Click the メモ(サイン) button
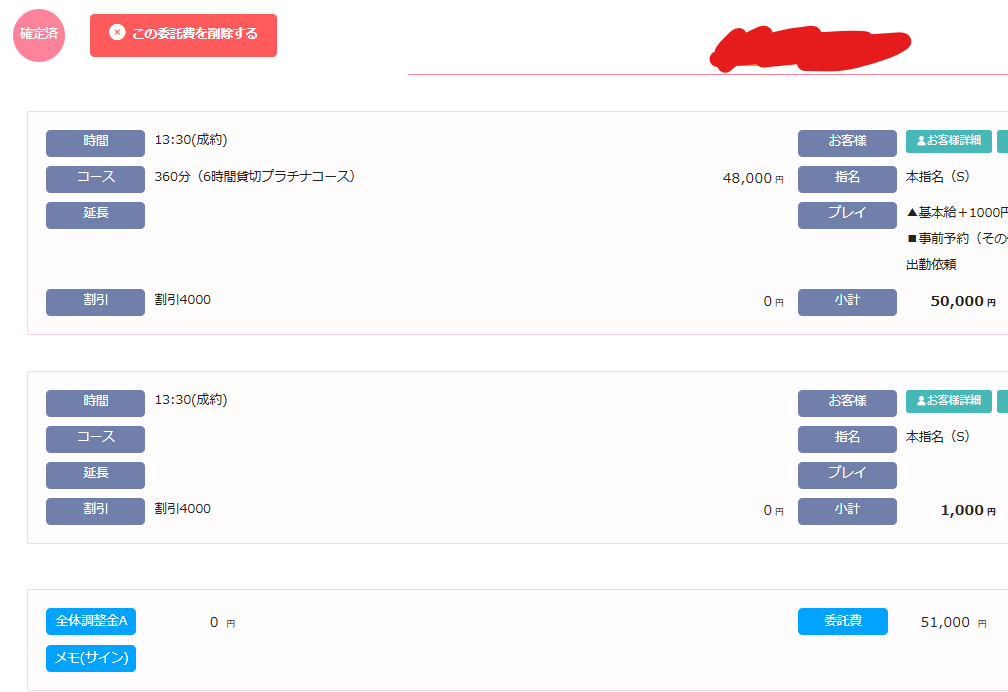The image size is (1008, 692). (91, 658)
